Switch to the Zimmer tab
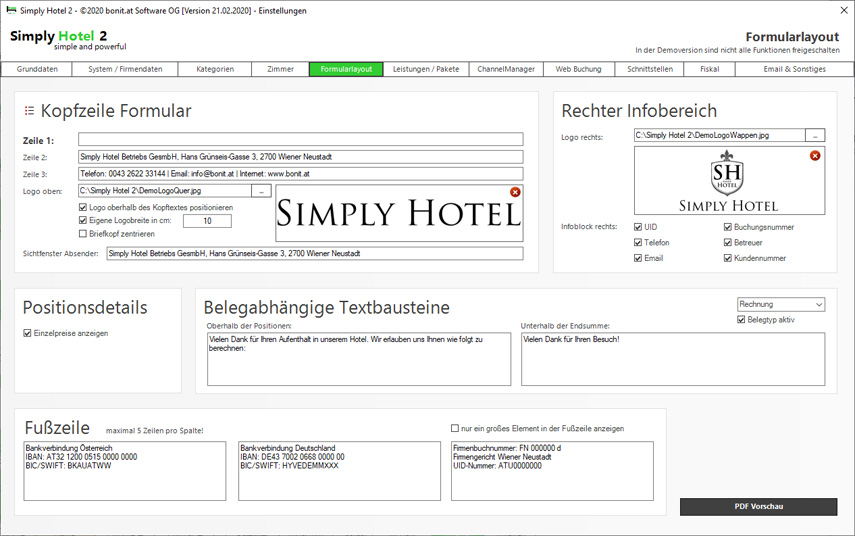855x536 pixels. coord(280,70)
